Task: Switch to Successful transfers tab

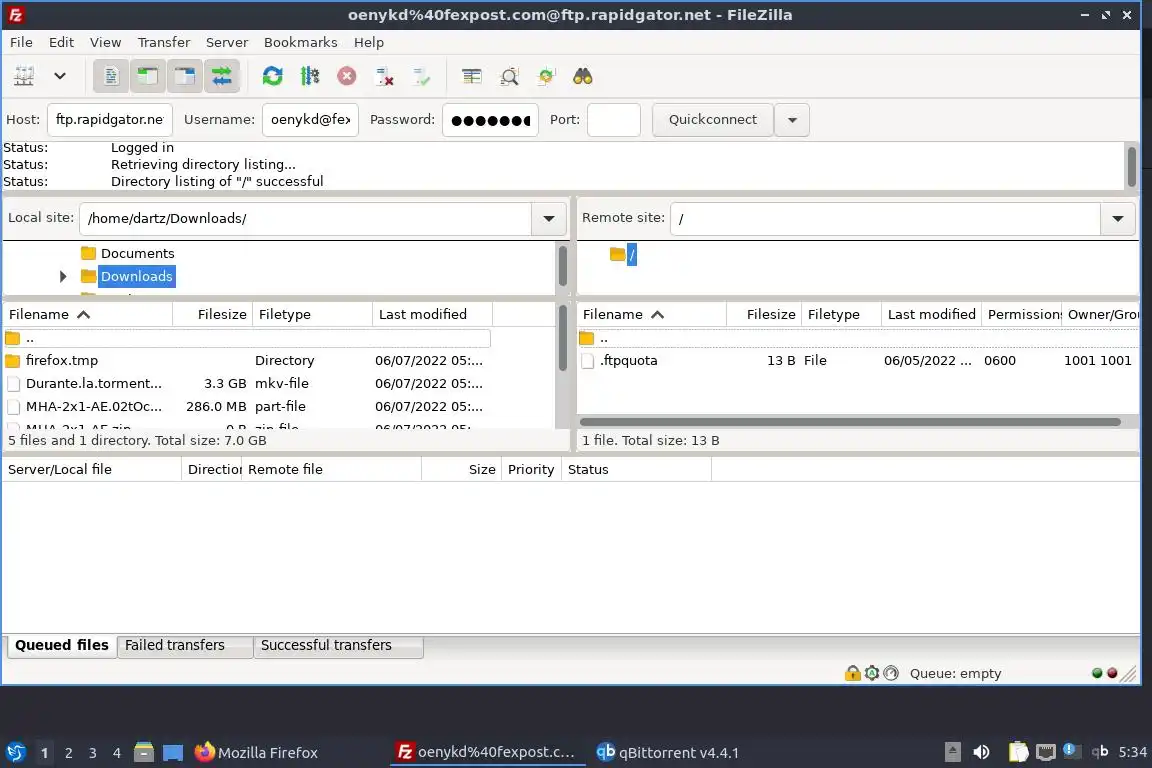Action: [338, 645]
